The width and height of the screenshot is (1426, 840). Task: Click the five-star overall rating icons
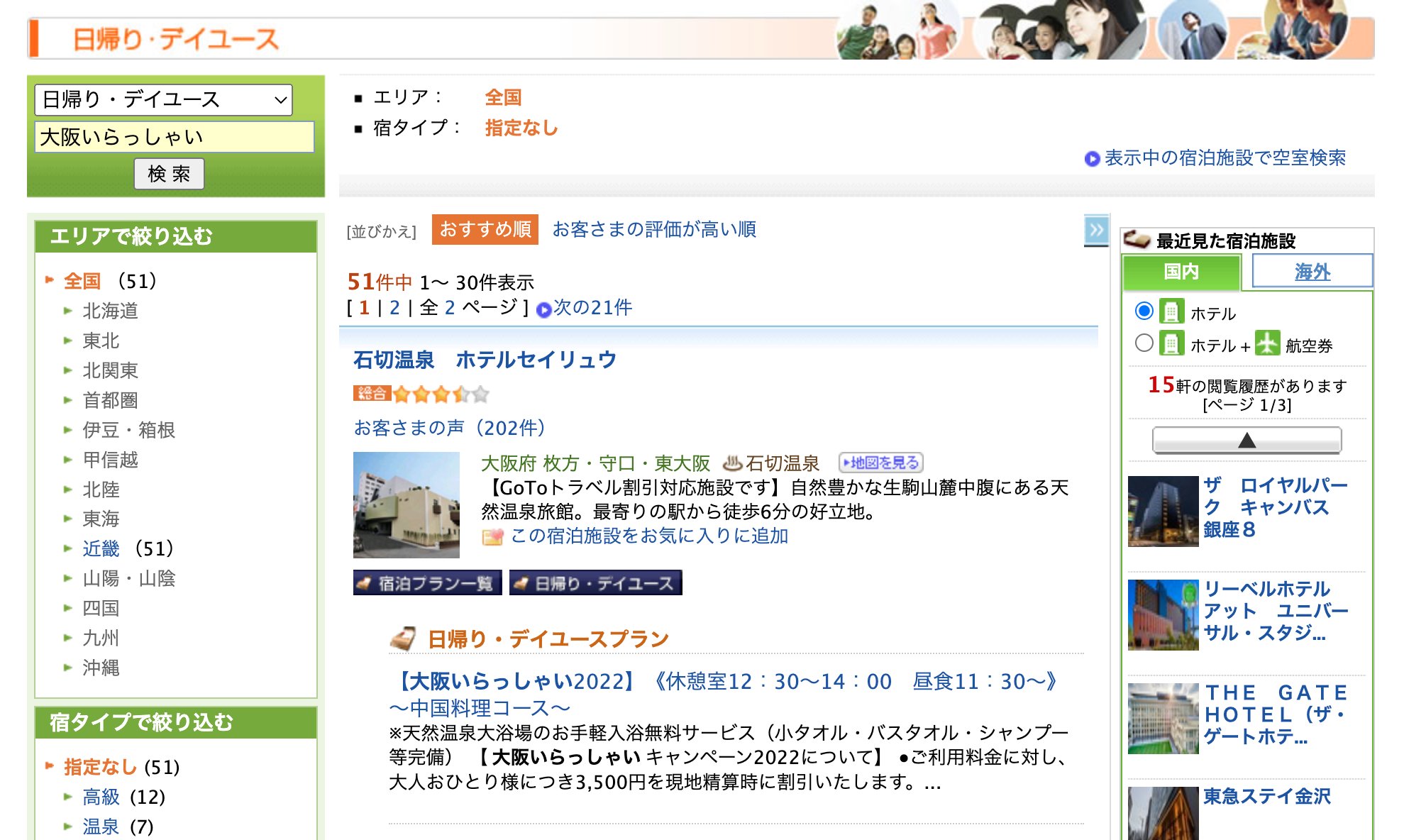pyautogui.click(x=440, y=394)
